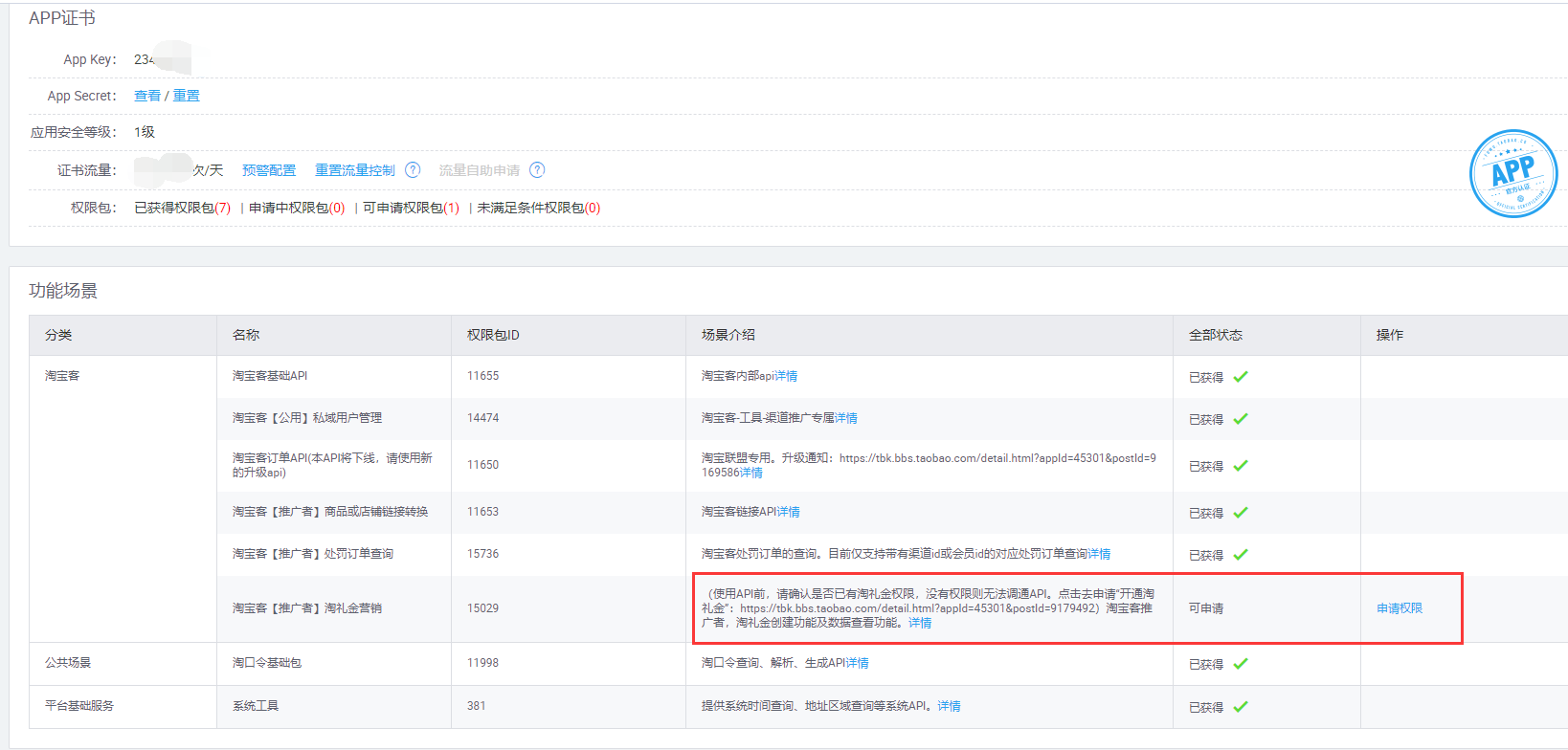The width and height of the screenshot is (1568, 750).
Task: Click 重置流量控制 link
Action: (355, 170)
